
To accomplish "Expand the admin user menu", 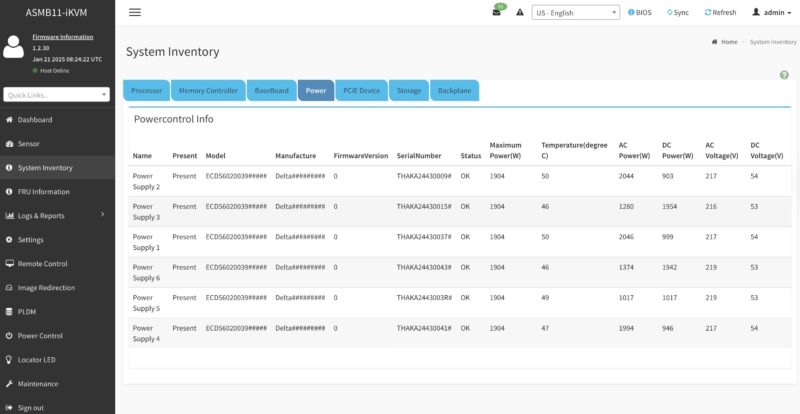I will [772, 12].
